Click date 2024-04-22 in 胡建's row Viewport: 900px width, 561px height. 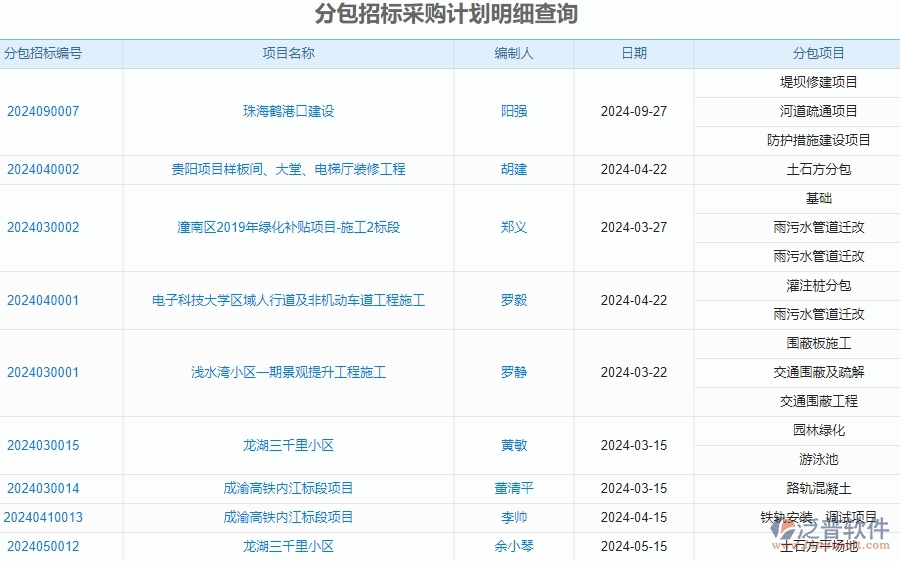pyautogui.click(x=634, y=169)
